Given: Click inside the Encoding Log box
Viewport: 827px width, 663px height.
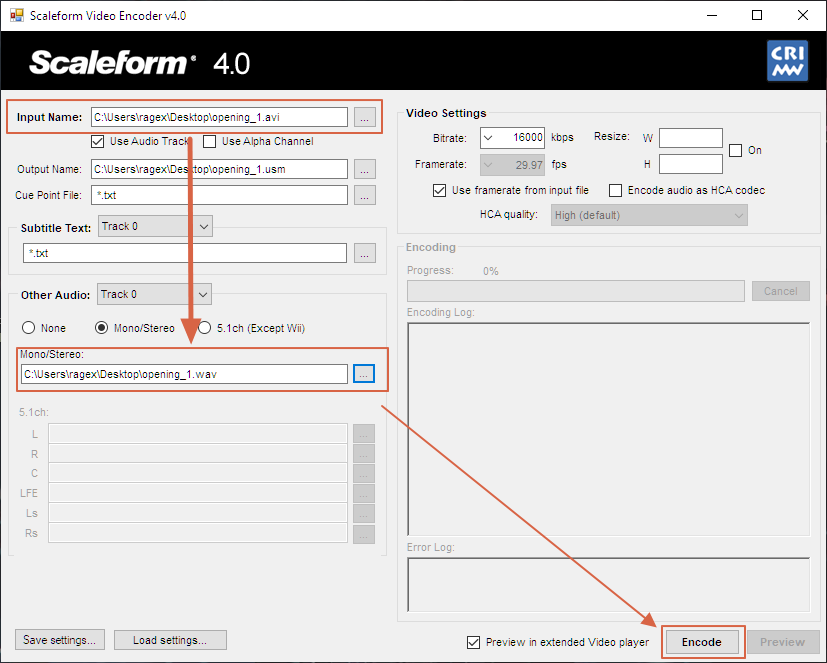Looking at the screenshot, I should click(x=608, y=429).
